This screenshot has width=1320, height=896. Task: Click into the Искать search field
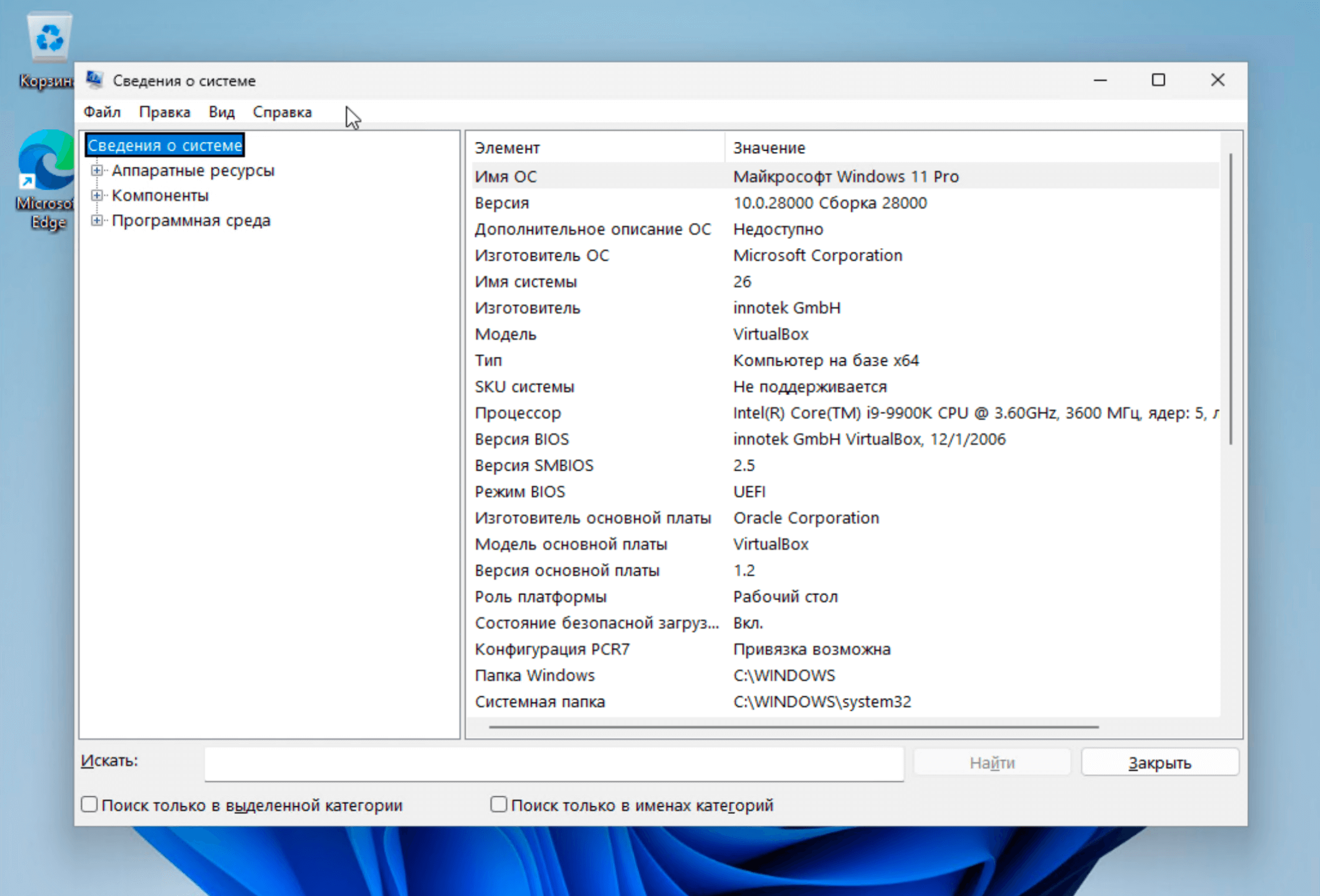(553, 763)
